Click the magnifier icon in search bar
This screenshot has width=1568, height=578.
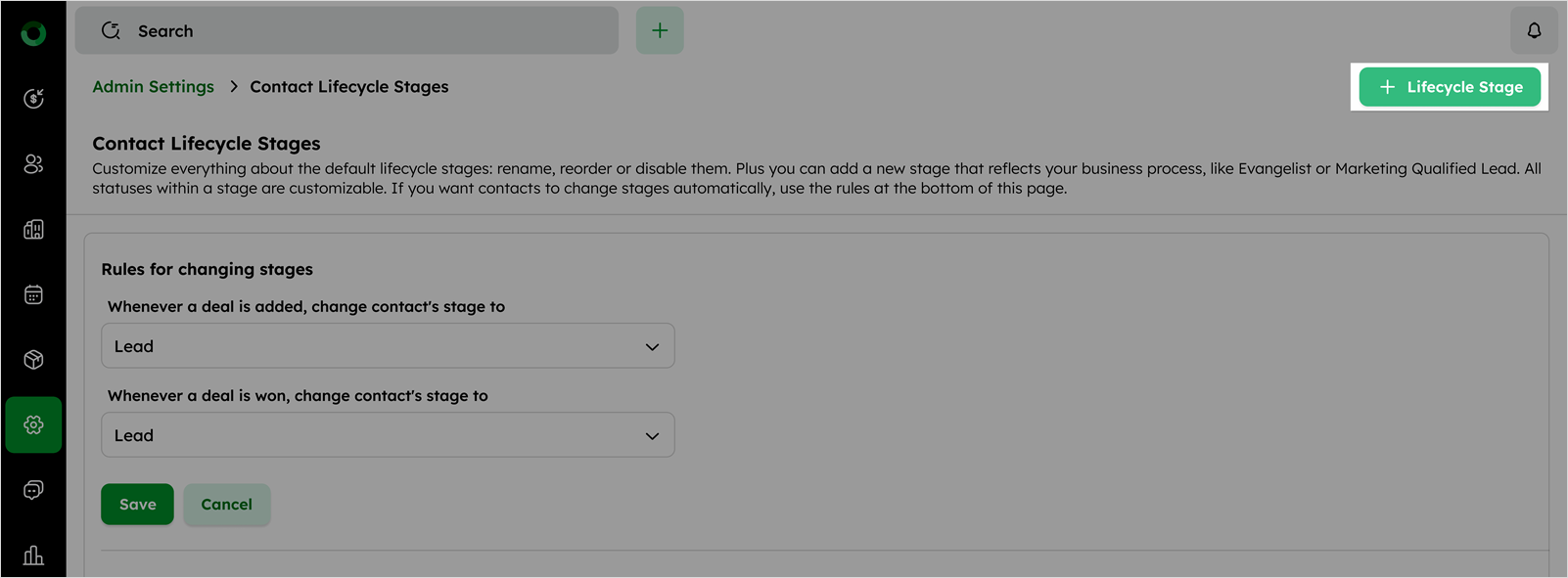(111, 31)
